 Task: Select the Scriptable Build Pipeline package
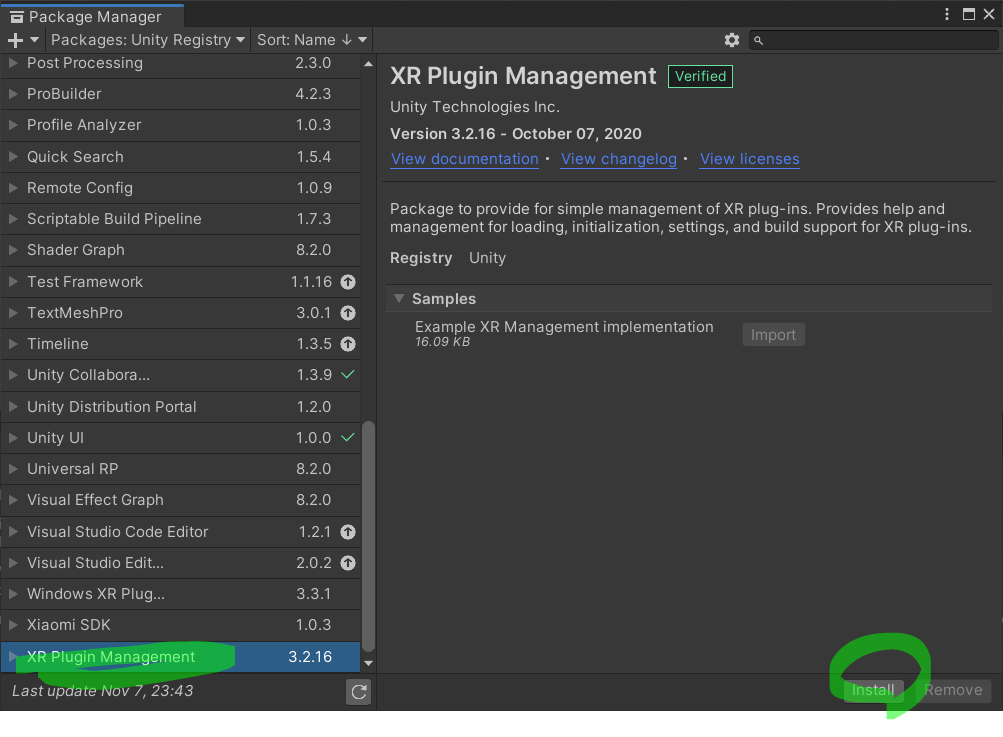coord(180,219)
